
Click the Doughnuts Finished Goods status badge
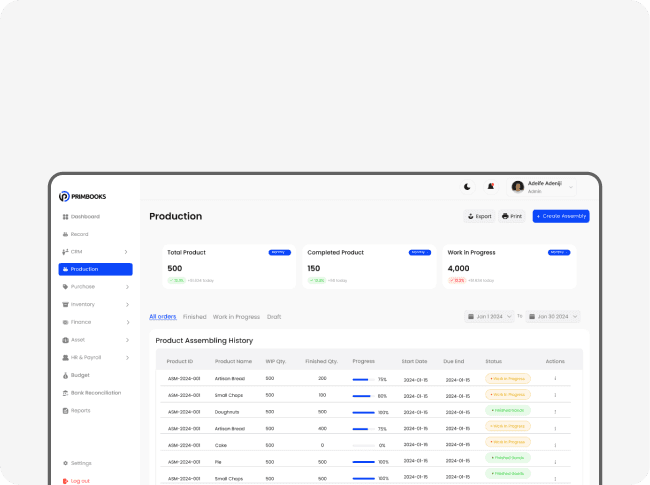[508, 410]
